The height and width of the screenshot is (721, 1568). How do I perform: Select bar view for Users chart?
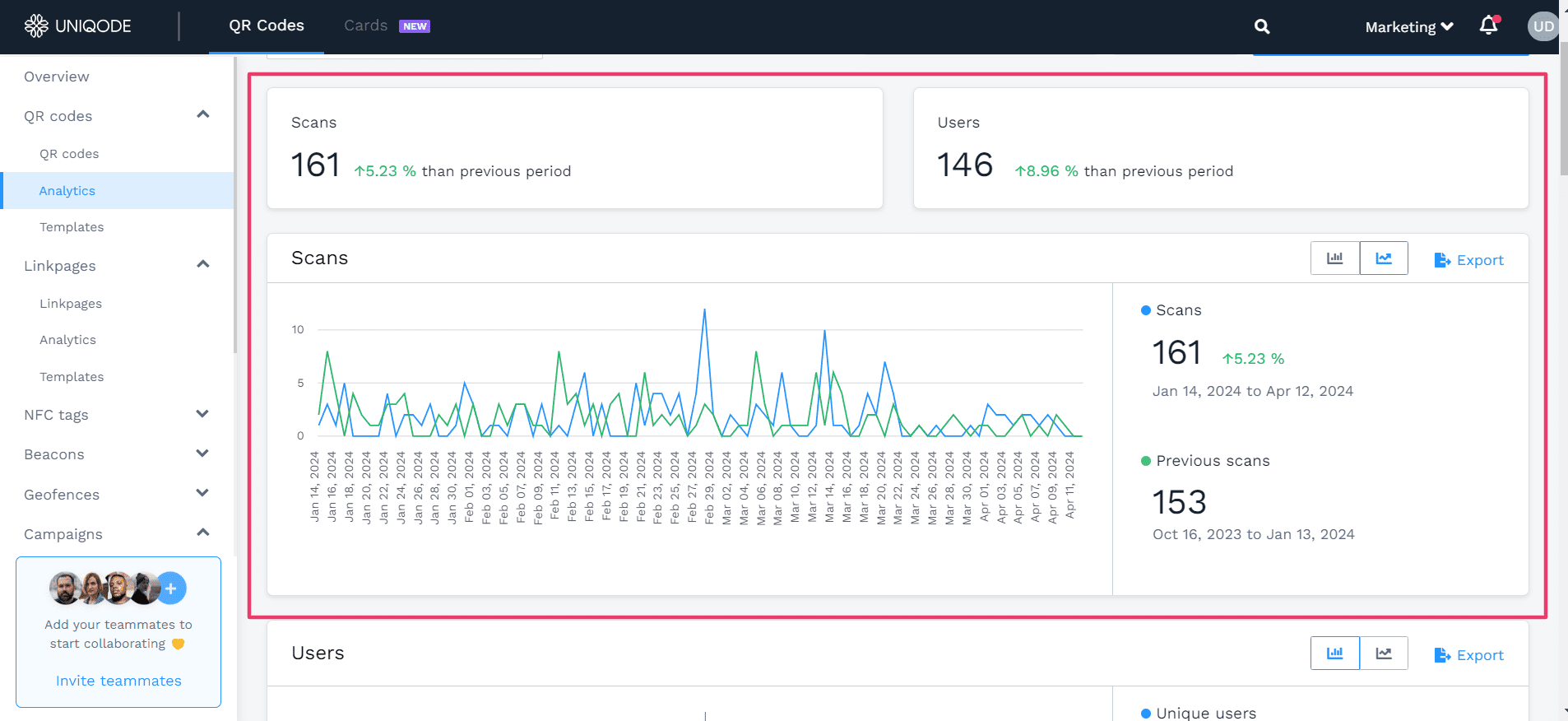pyautogui.click(x=1334, y=654)
